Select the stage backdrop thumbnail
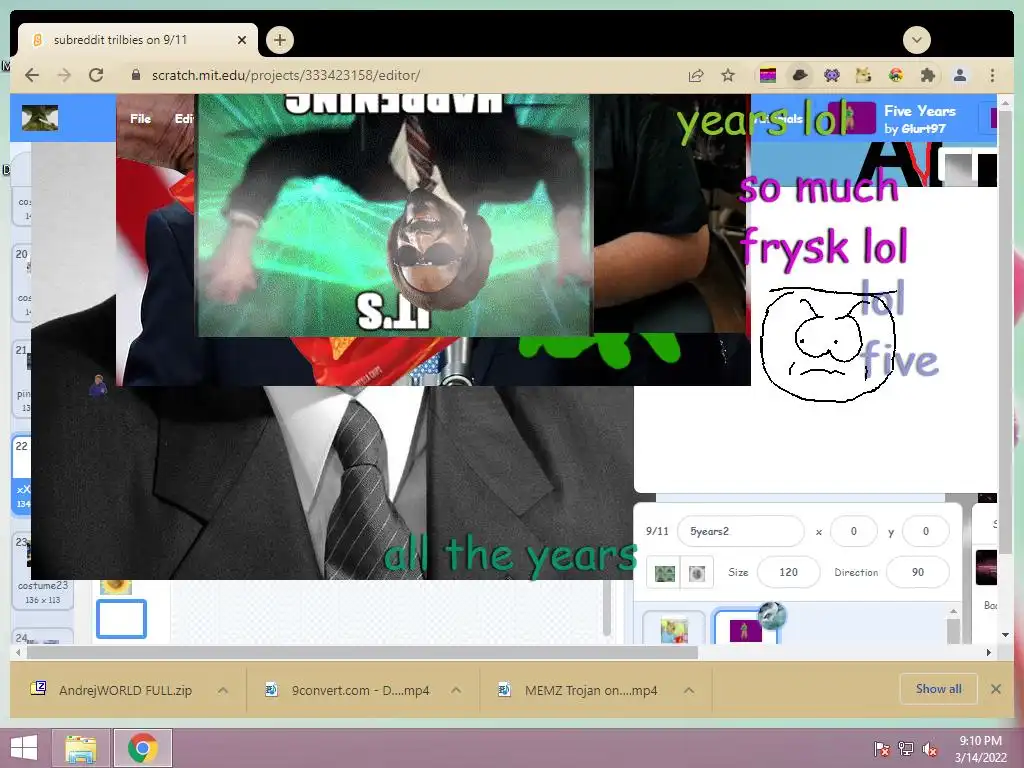The width and height of the screenshot is (1024, 768). pyautogui.click(x=986, y=567)
